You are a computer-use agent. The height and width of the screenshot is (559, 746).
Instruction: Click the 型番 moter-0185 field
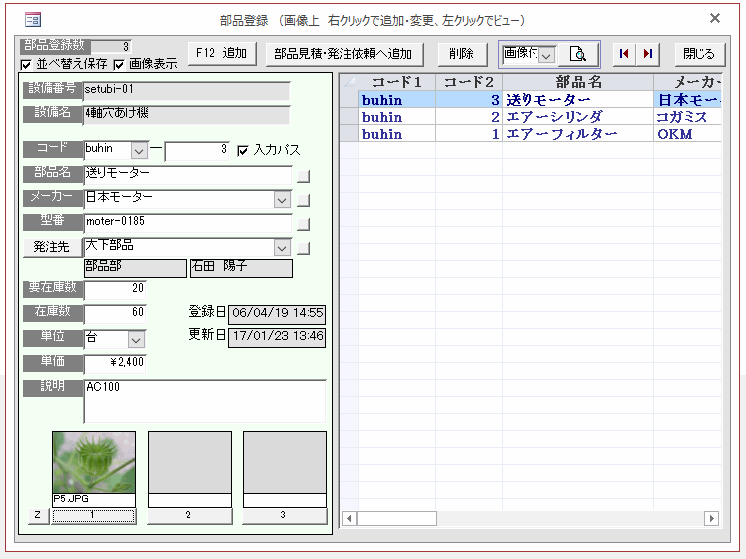187,223
